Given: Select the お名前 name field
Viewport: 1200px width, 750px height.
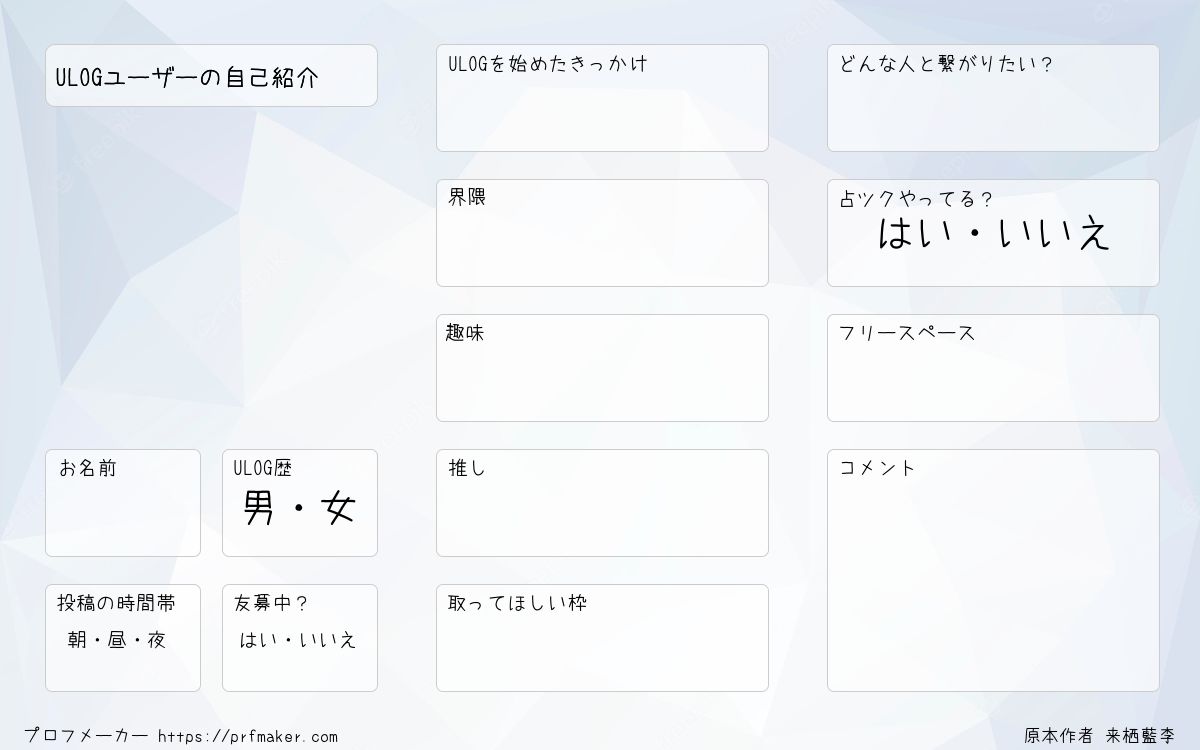Looking at the screenshot, I should click(x=123, y=503).
